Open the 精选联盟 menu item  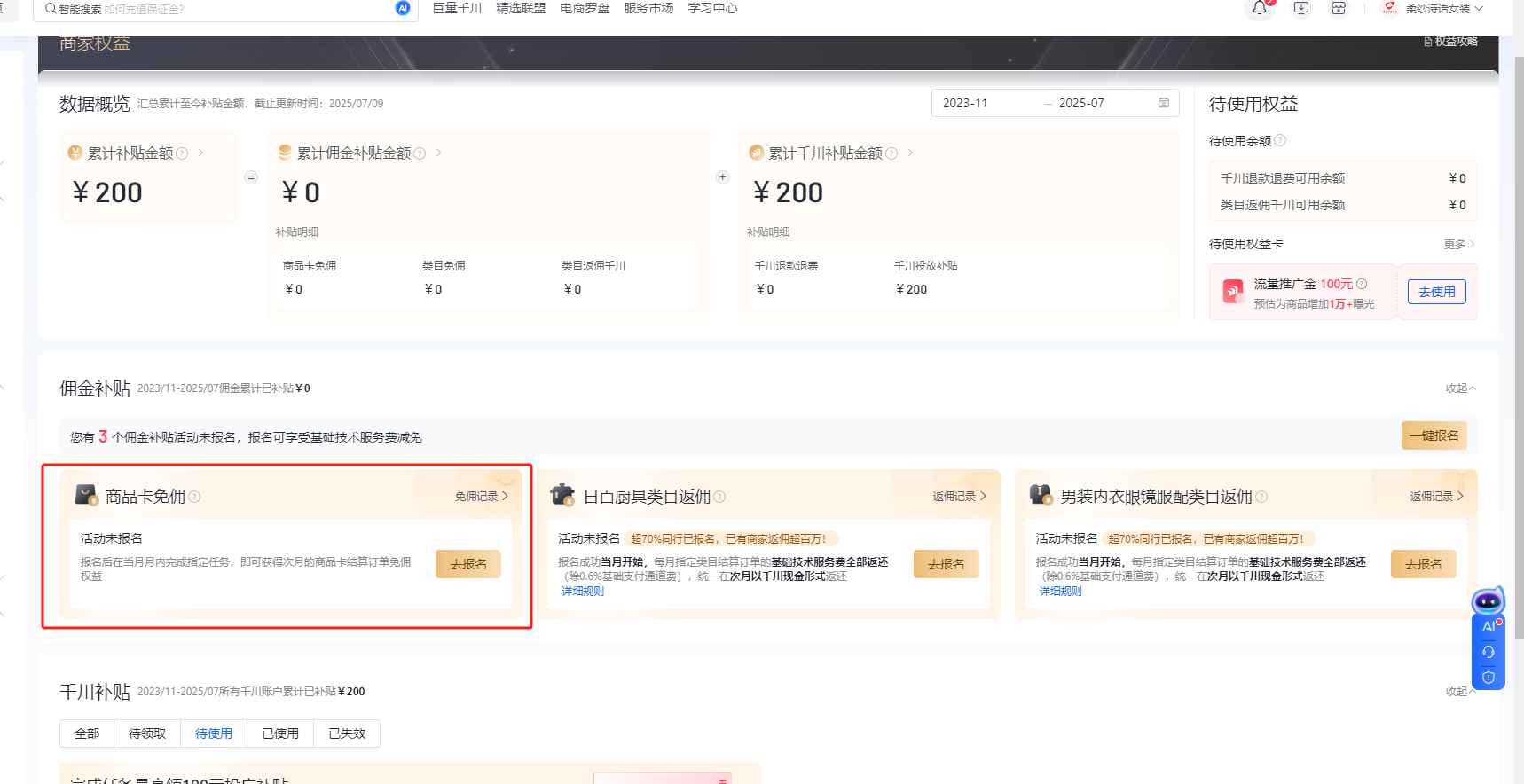tap(521, 8)
